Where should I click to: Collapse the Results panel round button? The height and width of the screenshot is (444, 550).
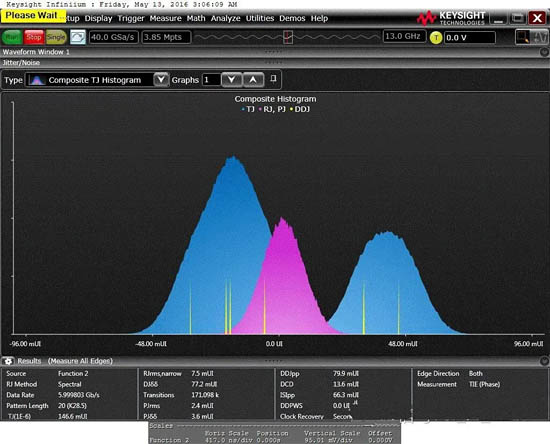(x=544, y=361)
